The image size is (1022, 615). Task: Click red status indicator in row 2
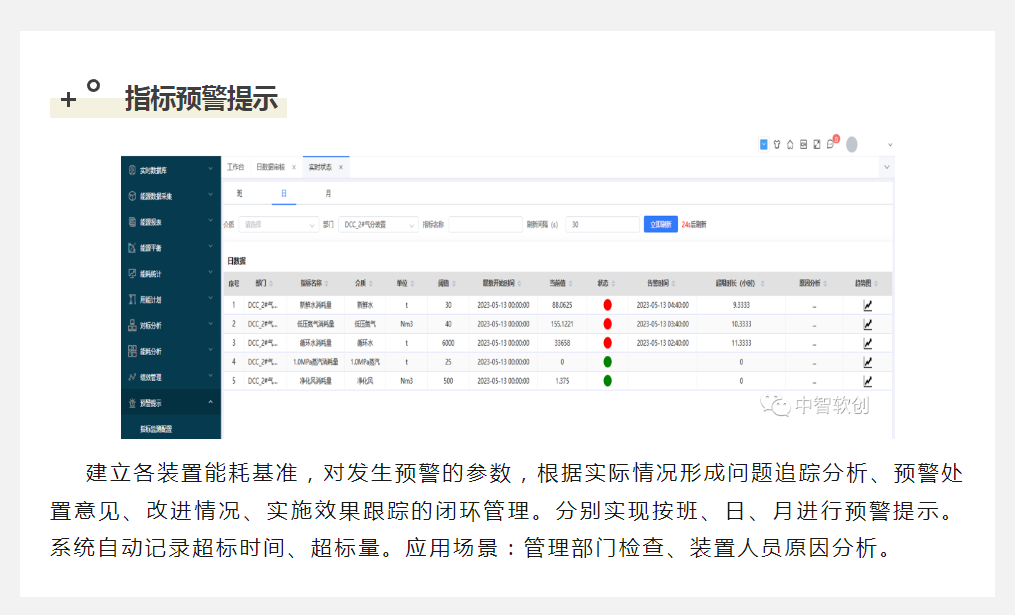(607, 324)
